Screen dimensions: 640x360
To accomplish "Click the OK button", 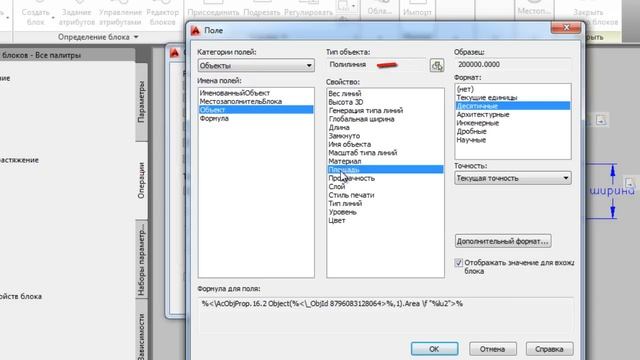I will coord(434,349).
